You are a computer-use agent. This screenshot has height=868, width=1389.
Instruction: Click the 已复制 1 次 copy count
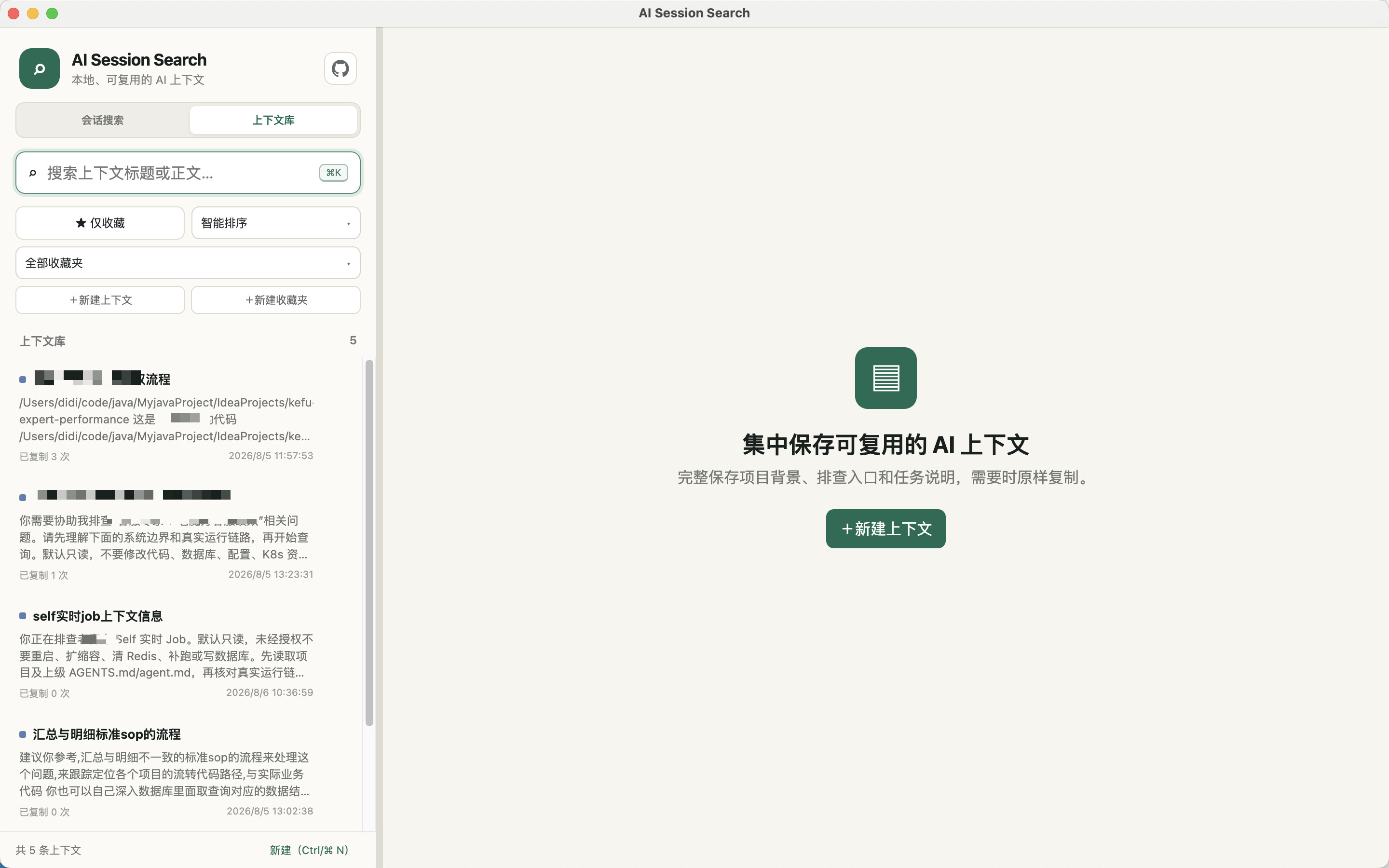point(43,575)
